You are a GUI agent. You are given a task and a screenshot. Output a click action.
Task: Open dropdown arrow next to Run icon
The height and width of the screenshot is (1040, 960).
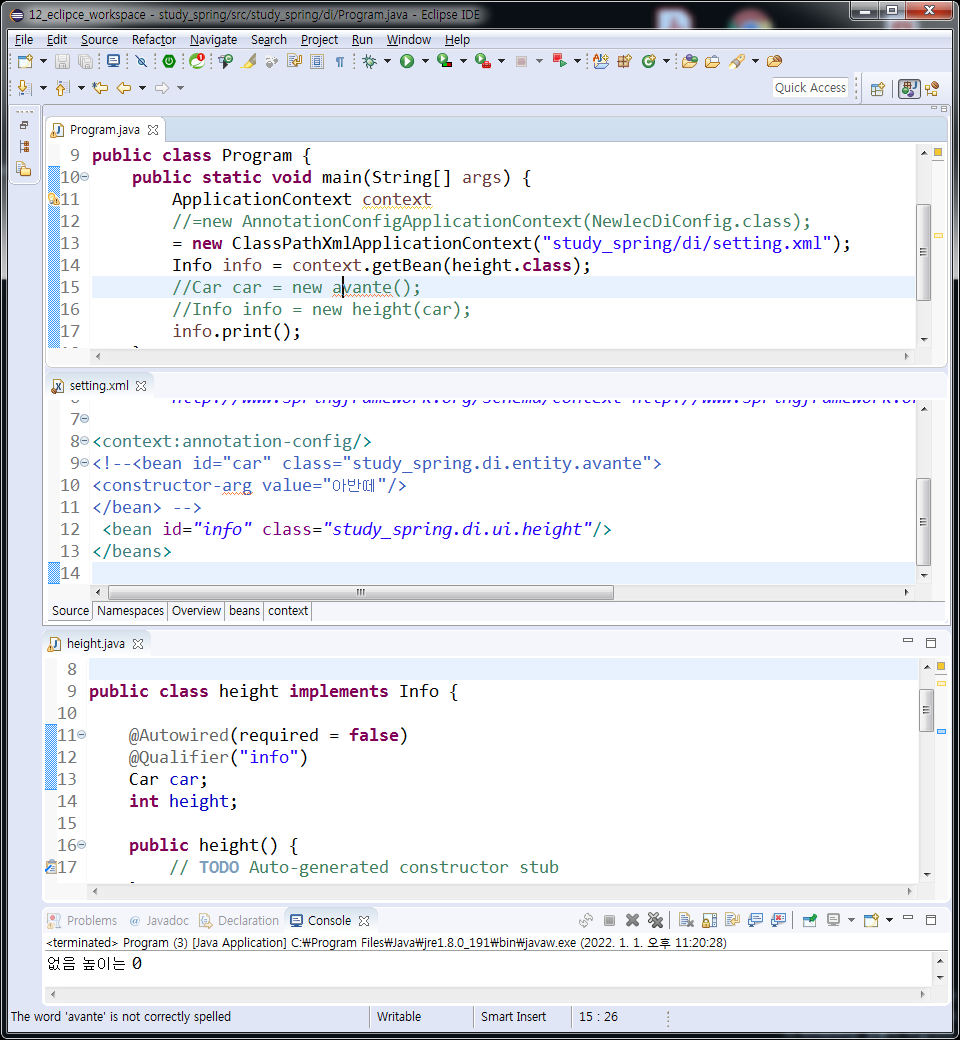[425, 62]
